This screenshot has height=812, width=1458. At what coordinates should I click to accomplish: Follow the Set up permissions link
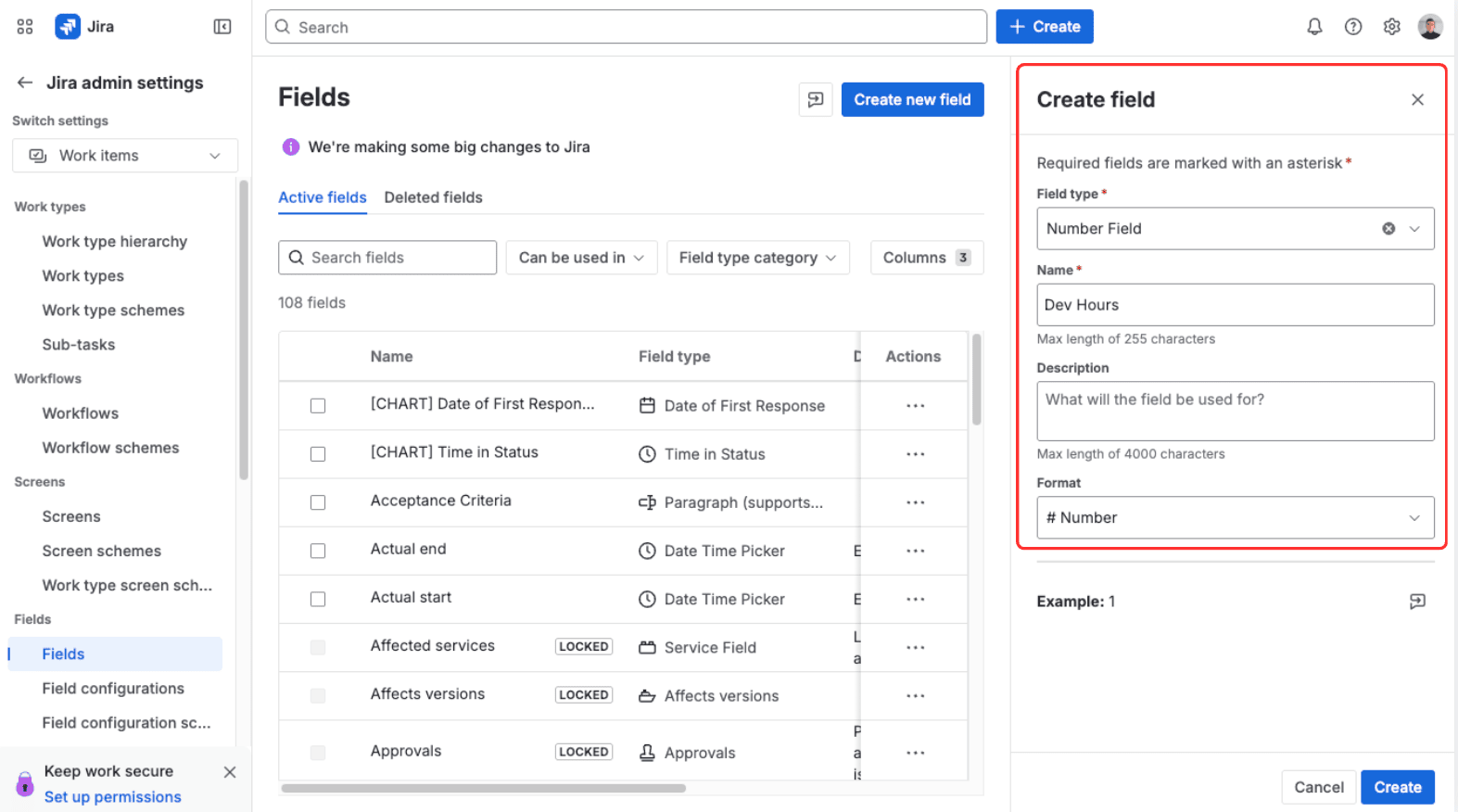tap(113, 797)
